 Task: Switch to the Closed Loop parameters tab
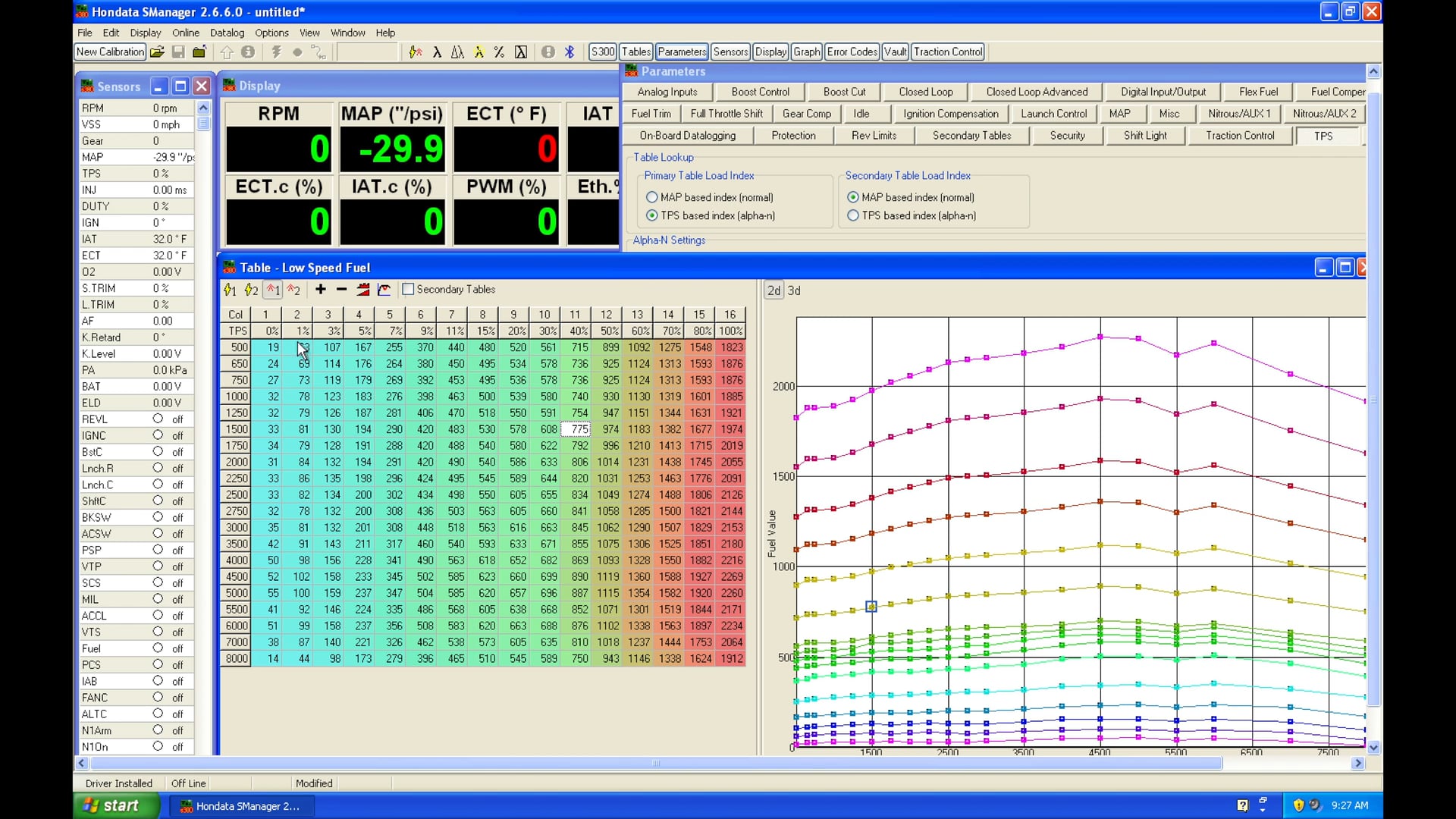point(924,92)
